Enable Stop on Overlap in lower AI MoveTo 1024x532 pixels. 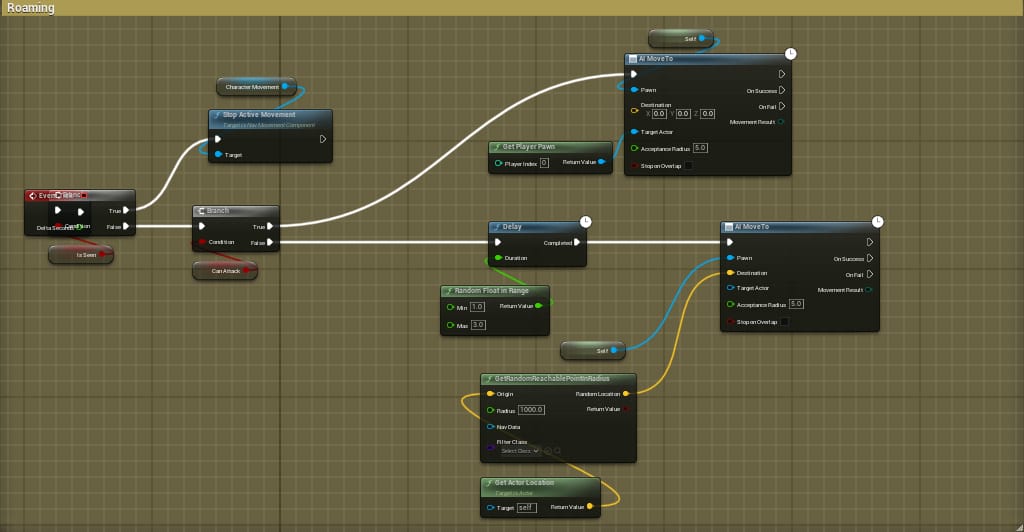[784, 322]
